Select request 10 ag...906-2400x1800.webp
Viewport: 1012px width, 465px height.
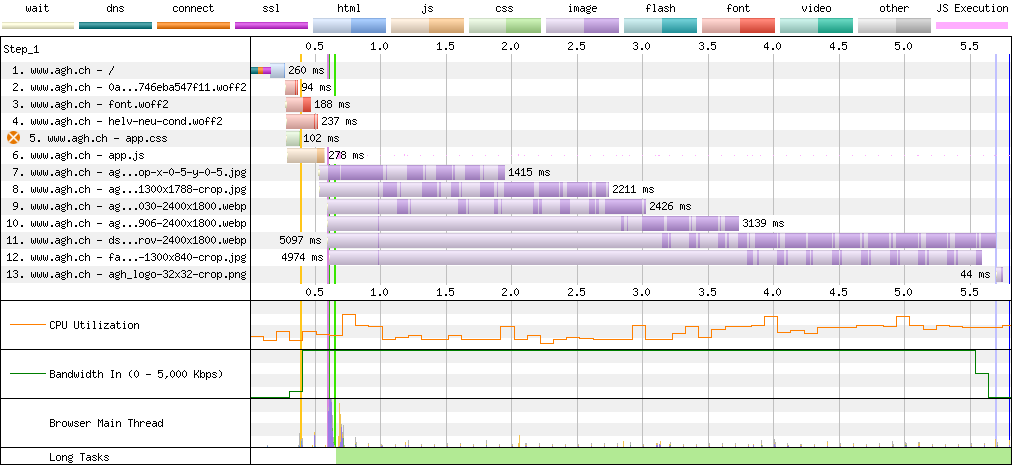point(126,223)
